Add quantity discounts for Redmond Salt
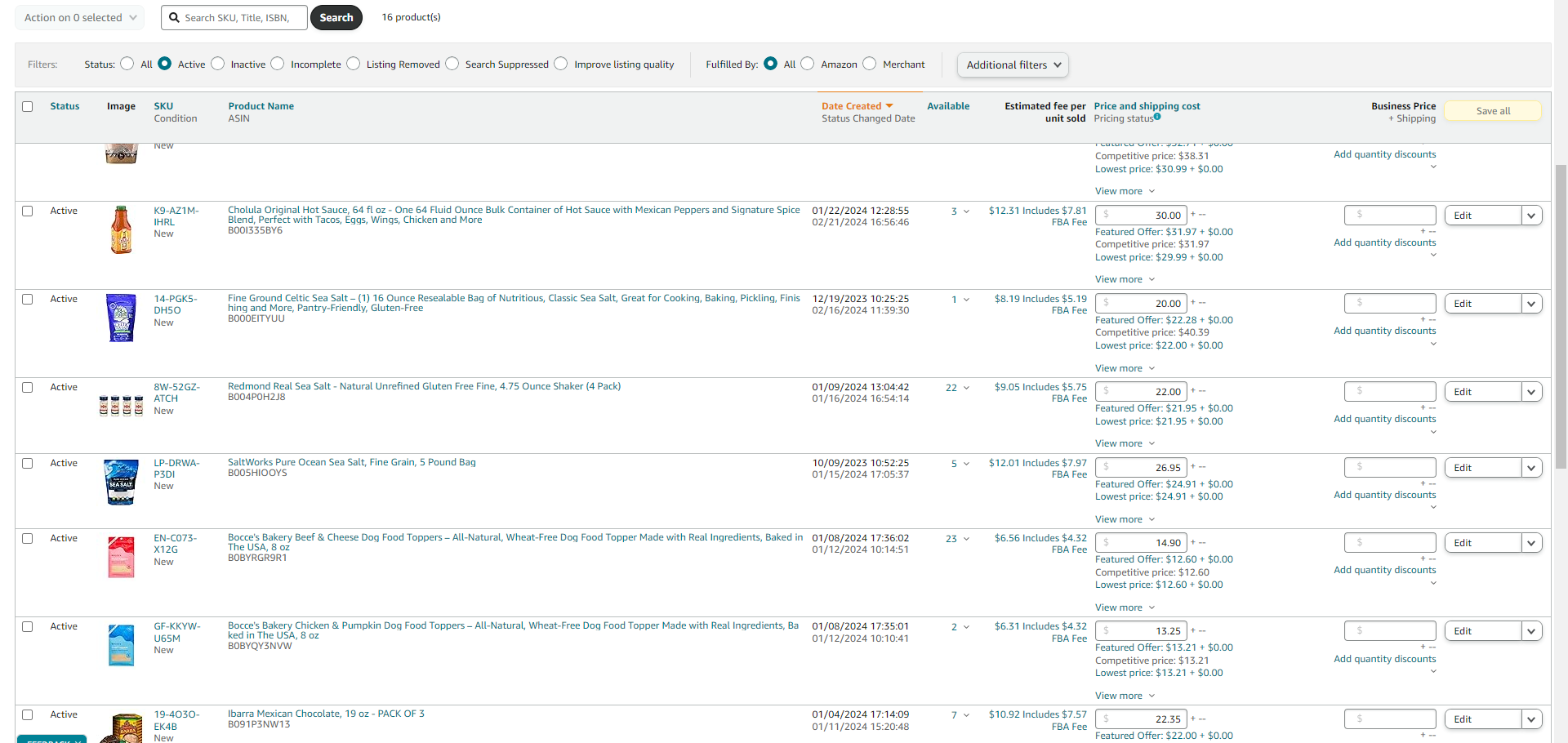1568x743 pixels. point(1384,419)
